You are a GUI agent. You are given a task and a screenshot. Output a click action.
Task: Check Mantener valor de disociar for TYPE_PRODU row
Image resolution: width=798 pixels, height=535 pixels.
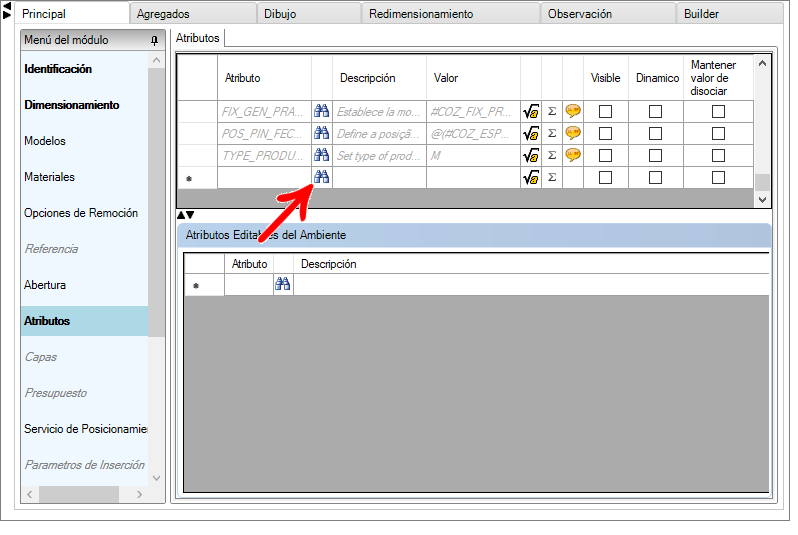tap(718, 155)
